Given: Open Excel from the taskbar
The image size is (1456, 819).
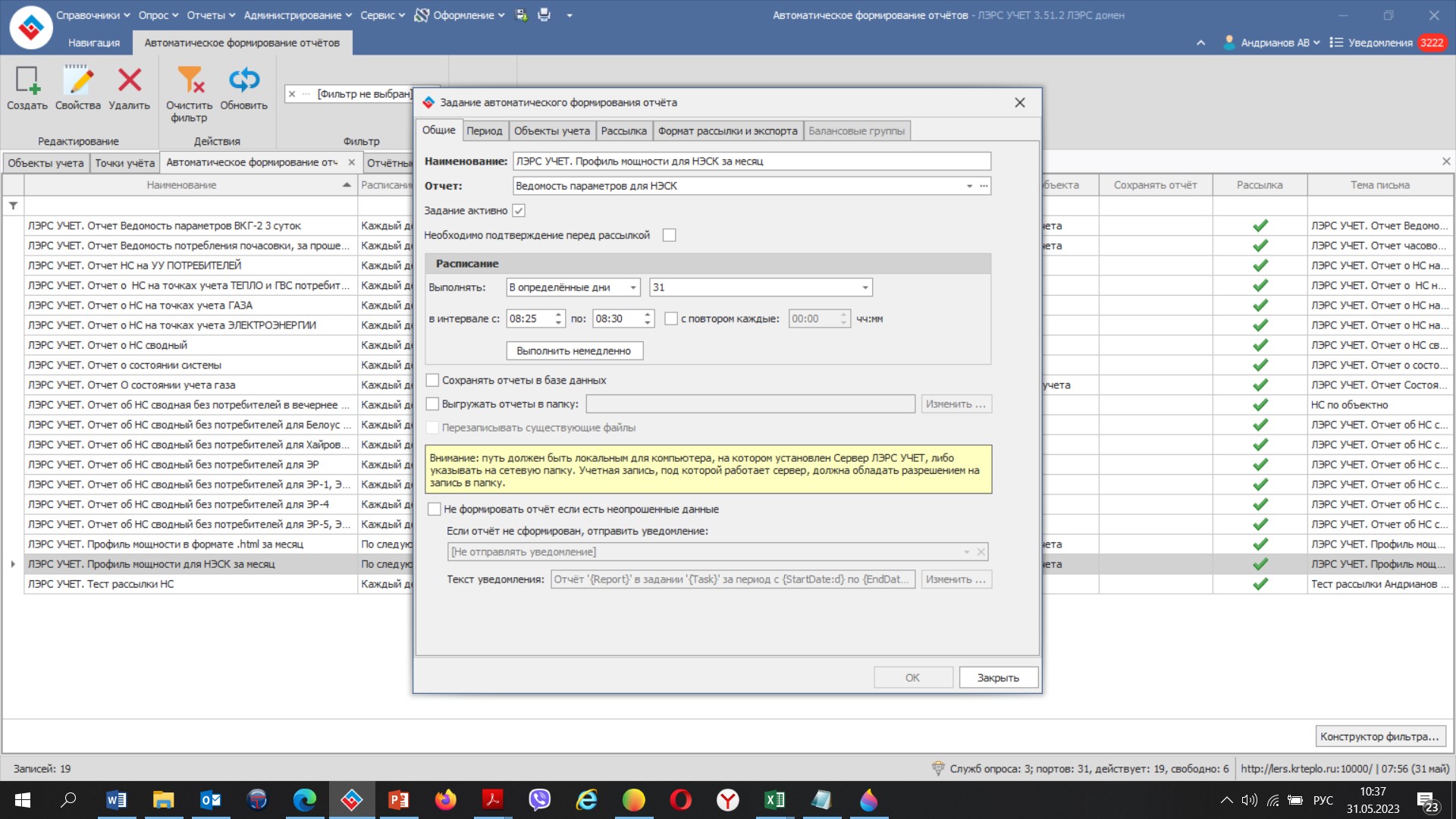Looking at the screenshot, I should coord(774,800).
